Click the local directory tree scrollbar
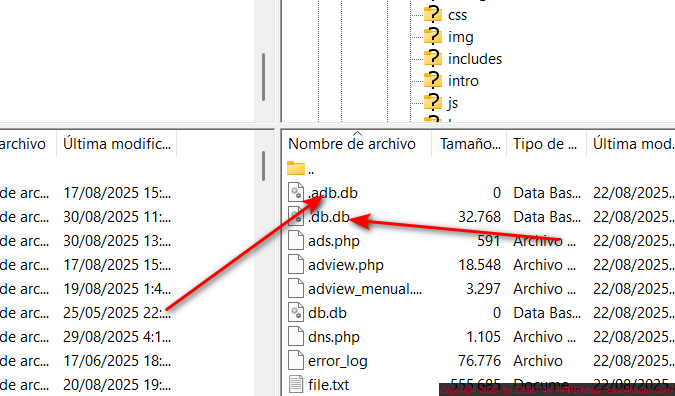This screenshot has height=396, width=675. 263,77
